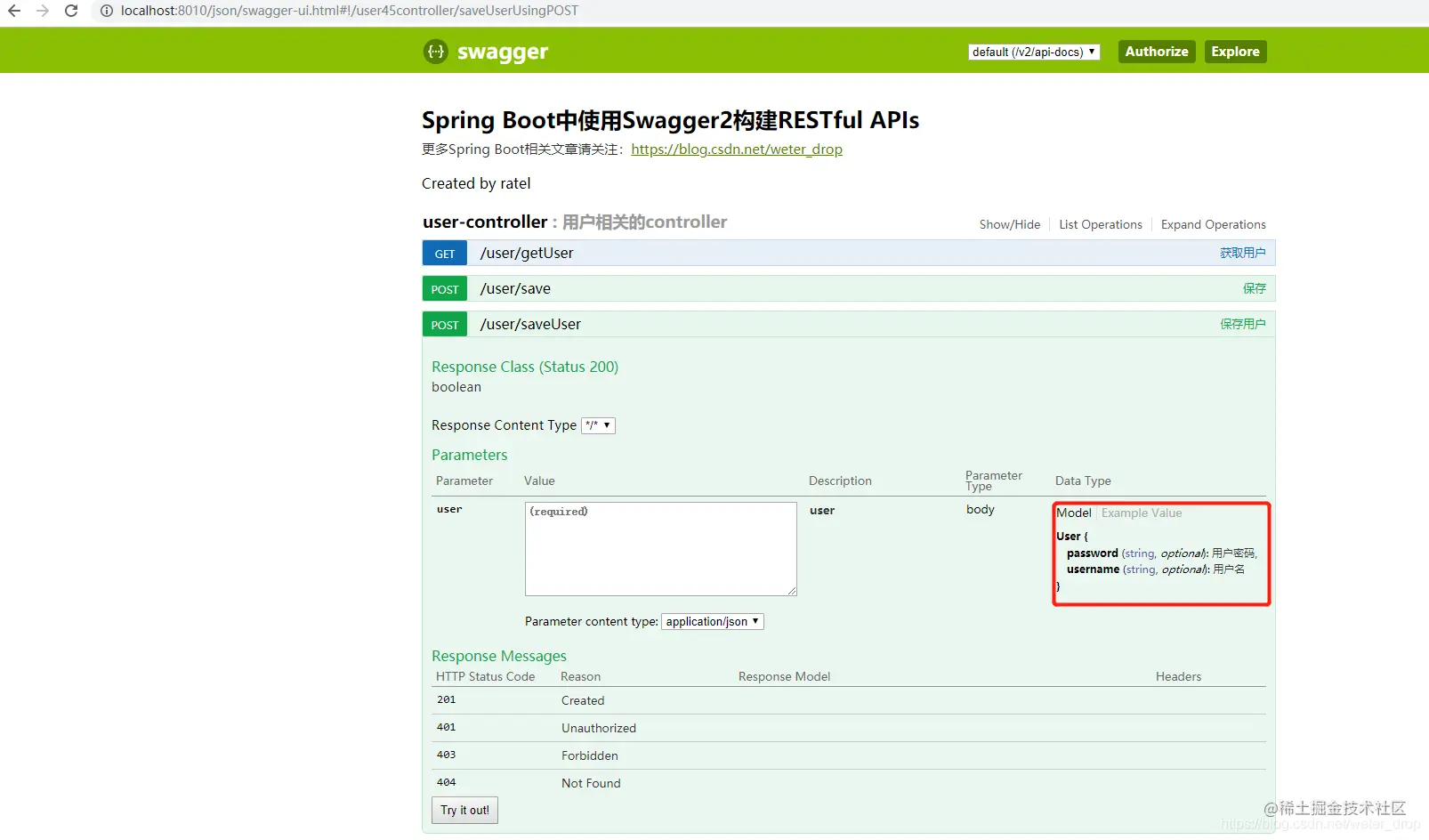Reload the page with the refresh icon
This screenshot has width=1429, height=840.
71,11
